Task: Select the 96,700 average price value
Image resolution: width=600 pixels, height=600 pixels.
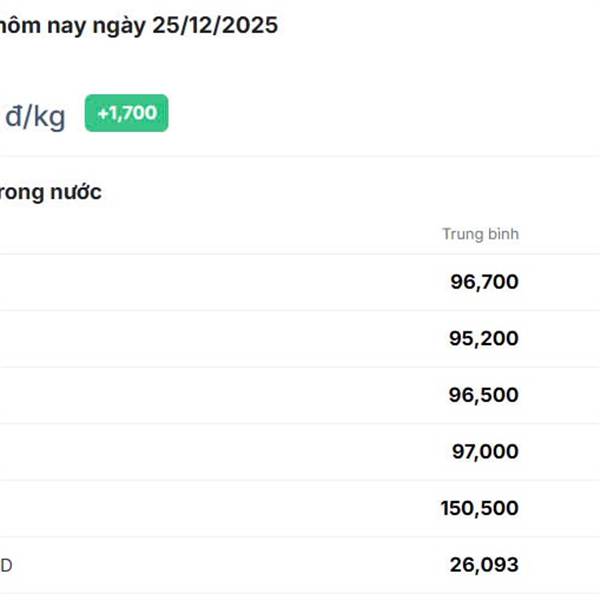Action: tap(484, 282)
